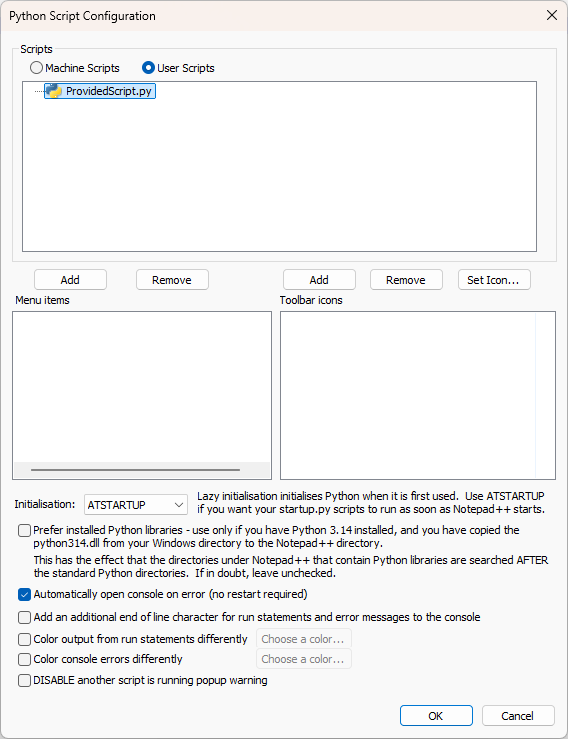Enable additional end of line character option
This screenshot has width=568, height=739.
pos(25,617)
